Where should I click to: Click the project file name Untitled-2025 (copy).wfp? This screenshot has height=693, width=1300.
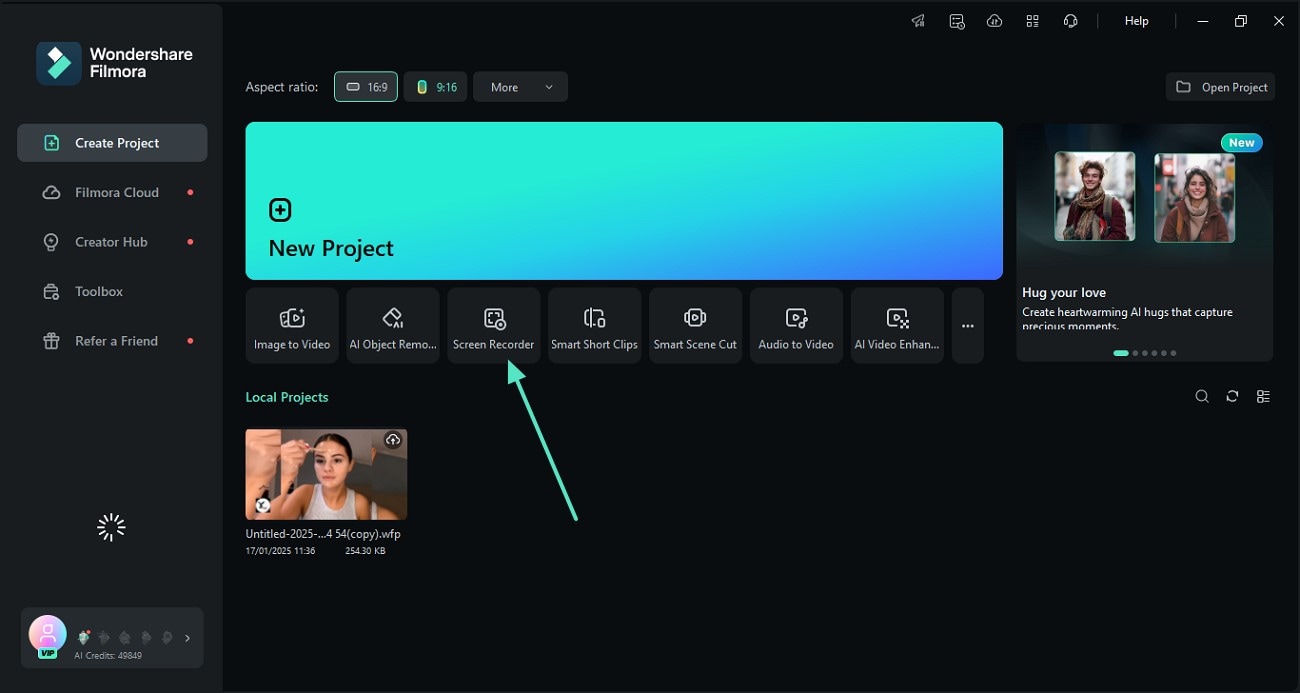click(323, 534)
